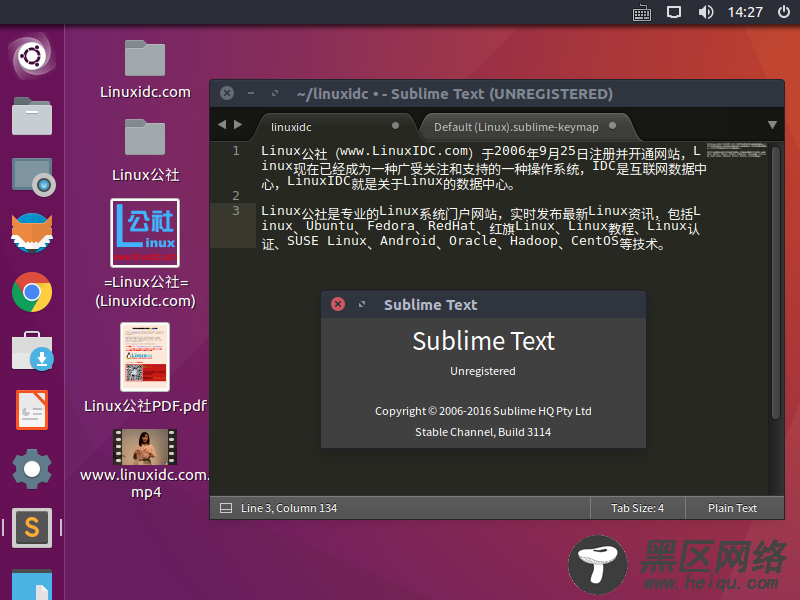Click the 14:27 clock in the panel
Image resolution: width=800 pixels, height=600 pixels.
pos(745,12)
